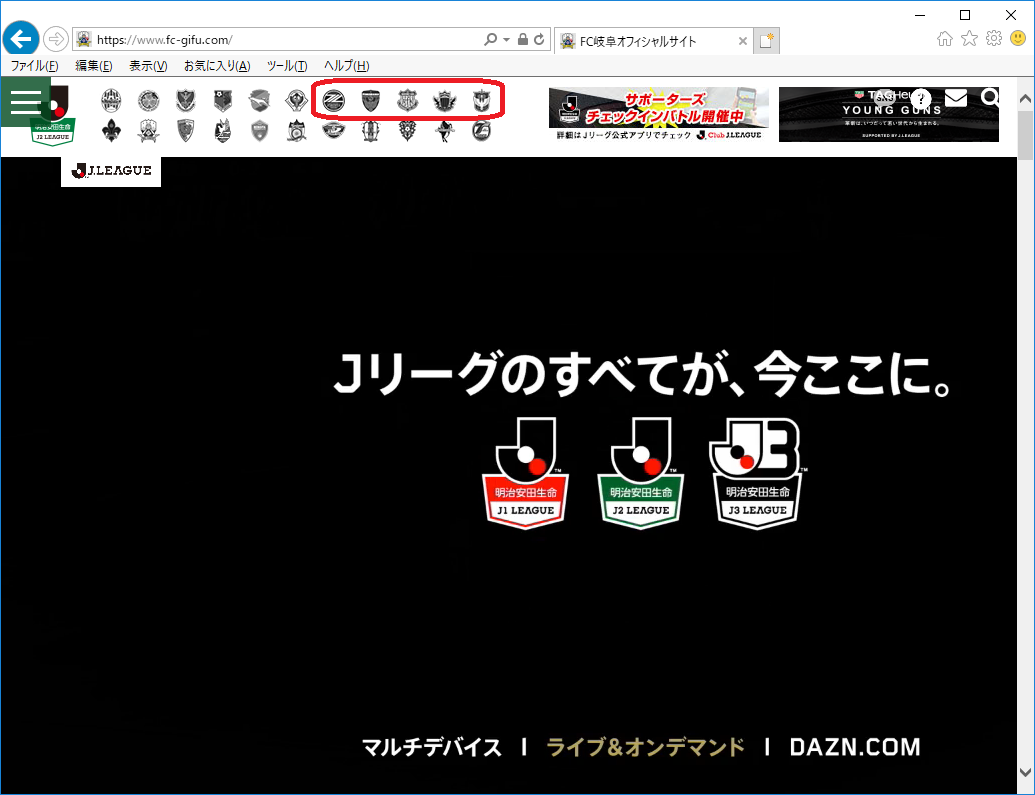This screenshot has width=1035, height=795.
Task: Click the envelope mail icon
Action: 956,97
